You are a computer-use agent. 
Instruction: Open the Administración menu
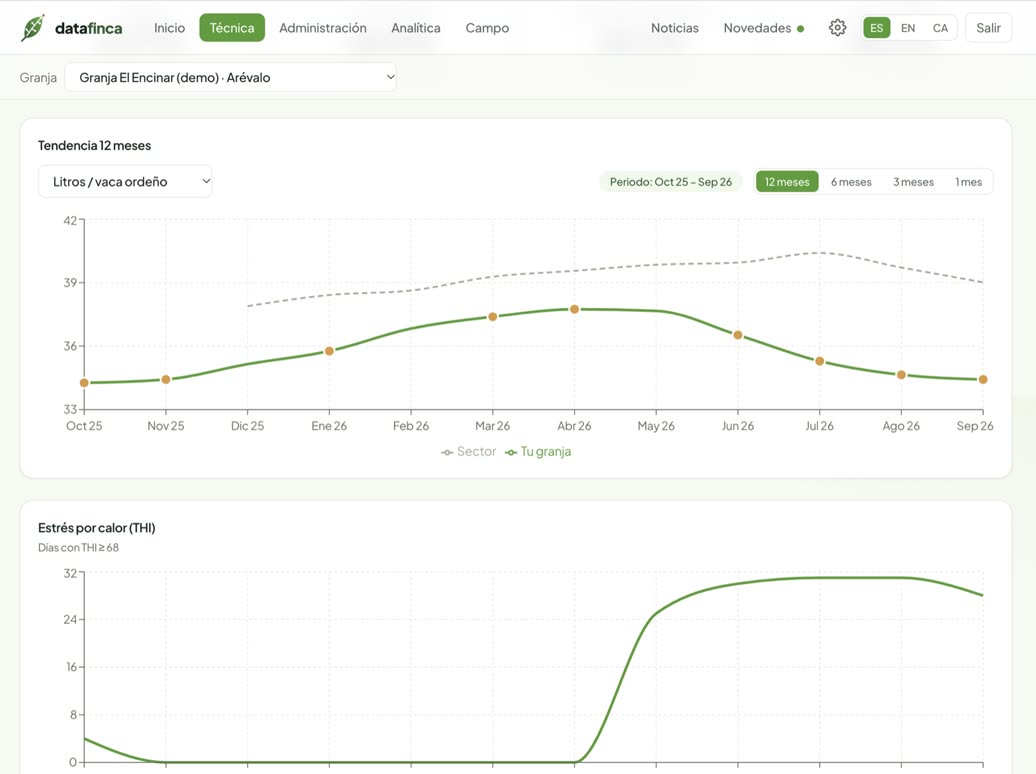tap(322, 28)
